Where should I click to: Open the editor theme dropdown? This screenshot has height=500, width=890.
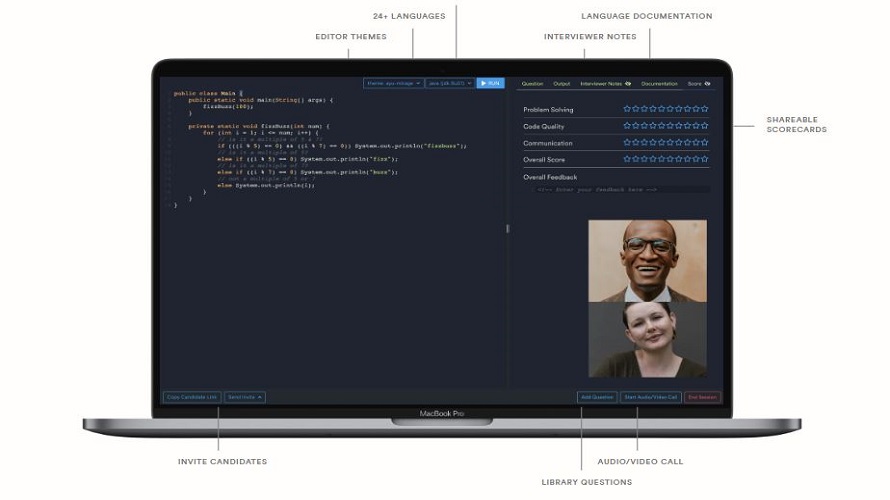(392, 83)
